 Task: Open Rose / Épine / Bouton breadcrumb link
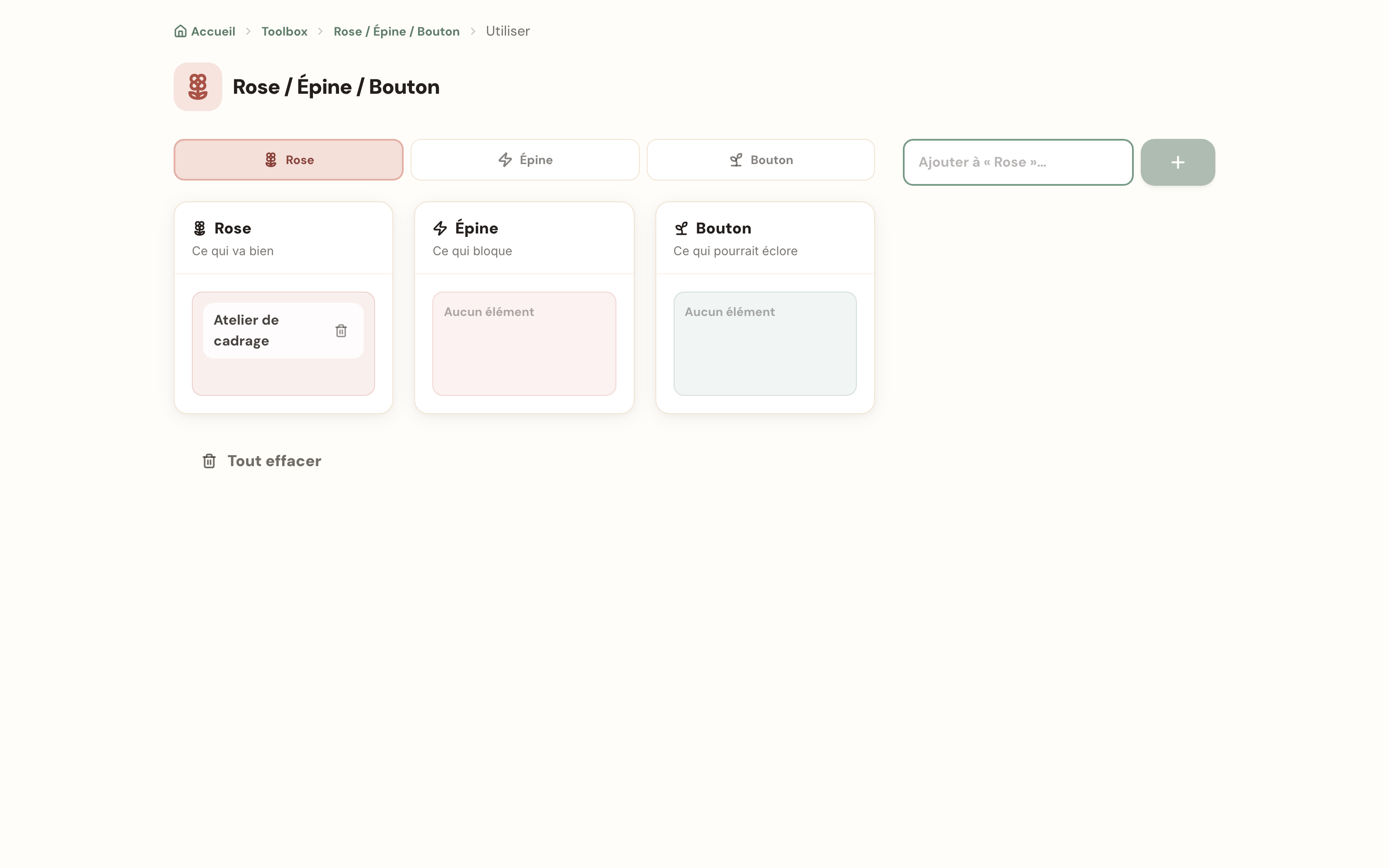(397, 32)
